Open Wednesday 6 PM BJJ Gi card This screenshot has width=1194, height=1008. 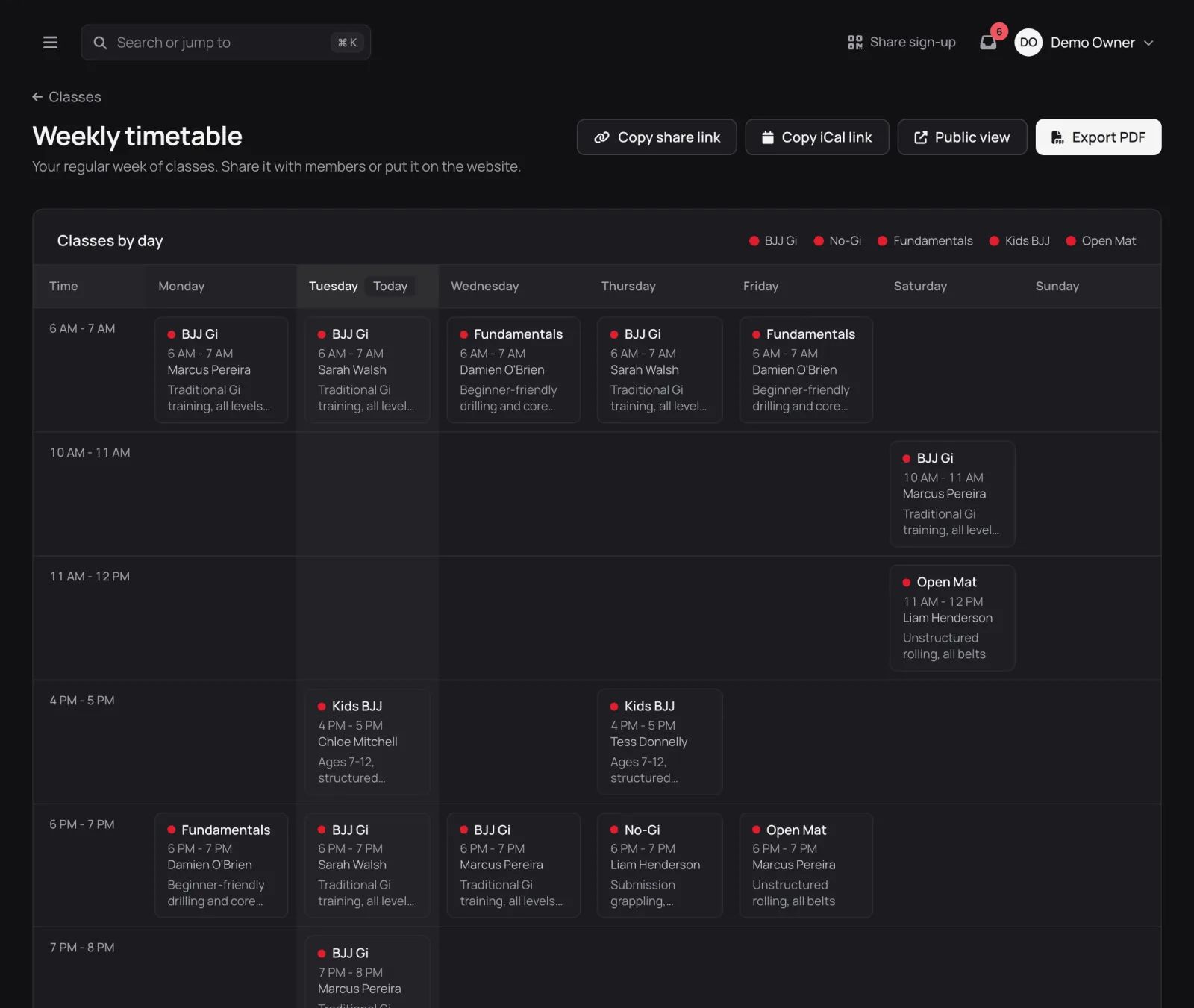tap(513, 865)
